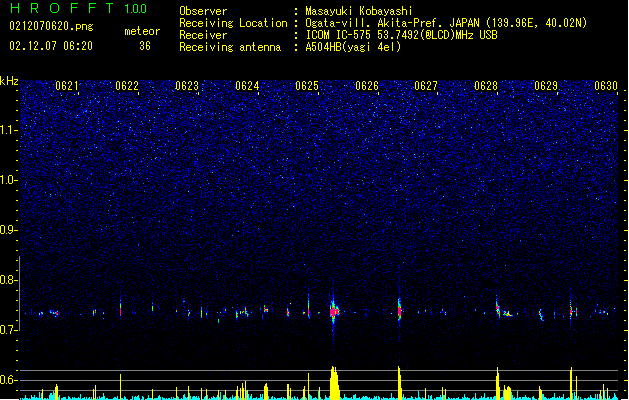Click the 0624 time marker

[x=247, y=86]
